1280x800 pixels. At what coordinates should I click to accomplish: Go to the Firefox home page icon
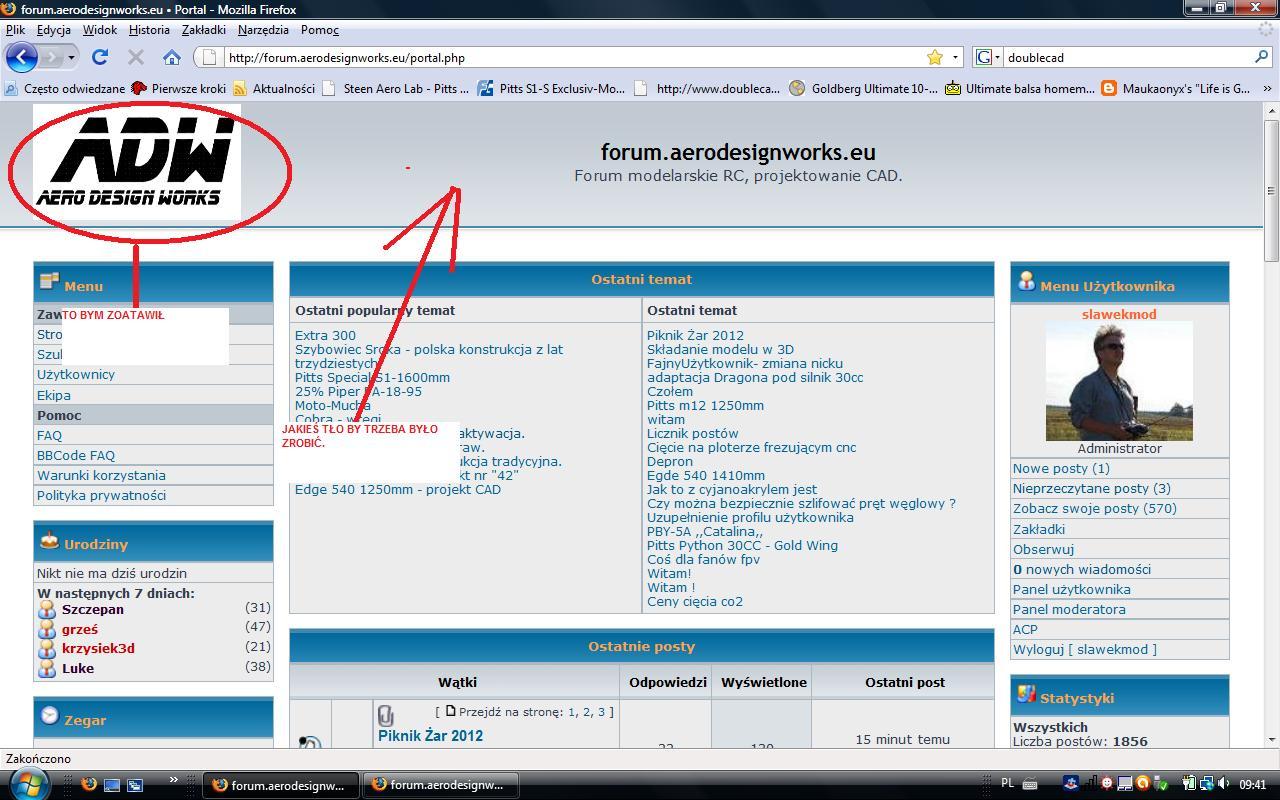pos(172,57)
